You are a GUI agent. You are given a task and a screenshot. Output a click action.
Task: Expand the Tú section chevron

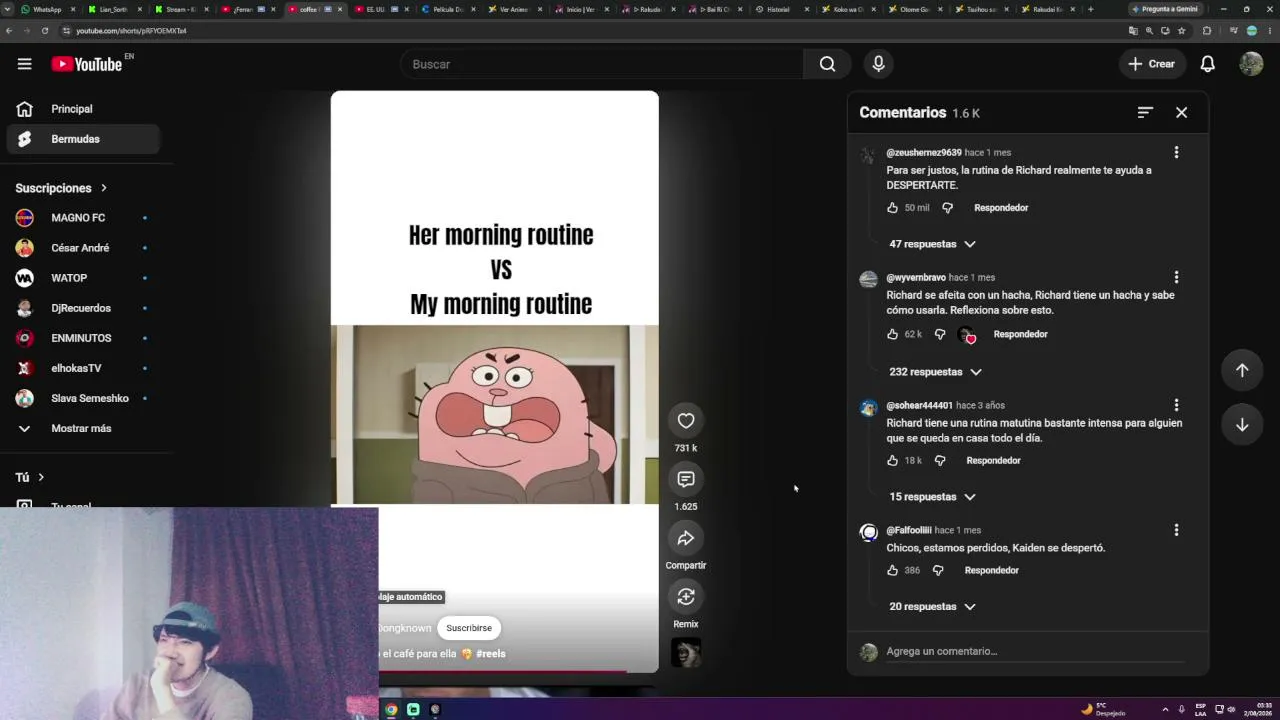(41, 478)
